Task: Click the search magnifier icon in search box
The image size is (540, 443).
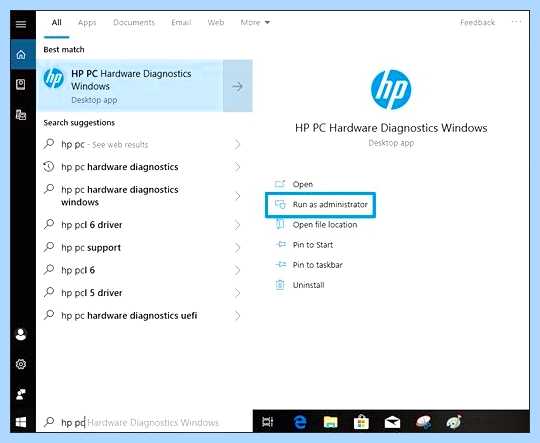Action: coord(49,421)
